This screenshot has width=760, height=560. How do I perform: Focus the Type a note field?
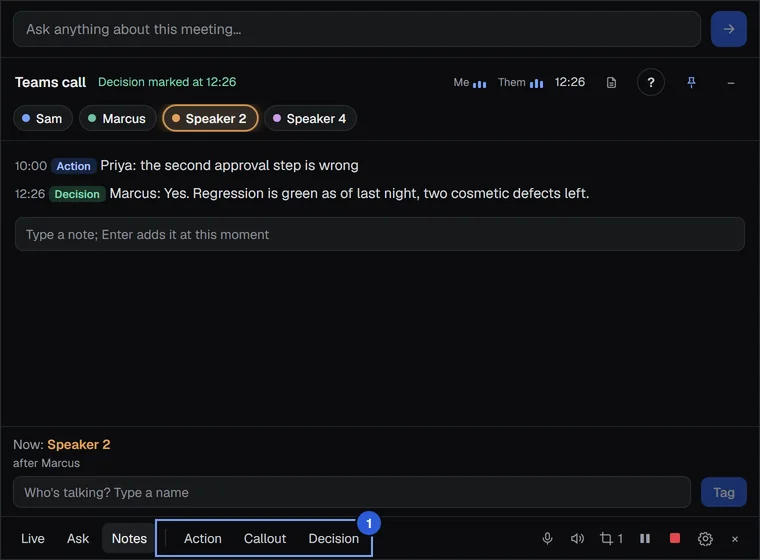point(380,234)
